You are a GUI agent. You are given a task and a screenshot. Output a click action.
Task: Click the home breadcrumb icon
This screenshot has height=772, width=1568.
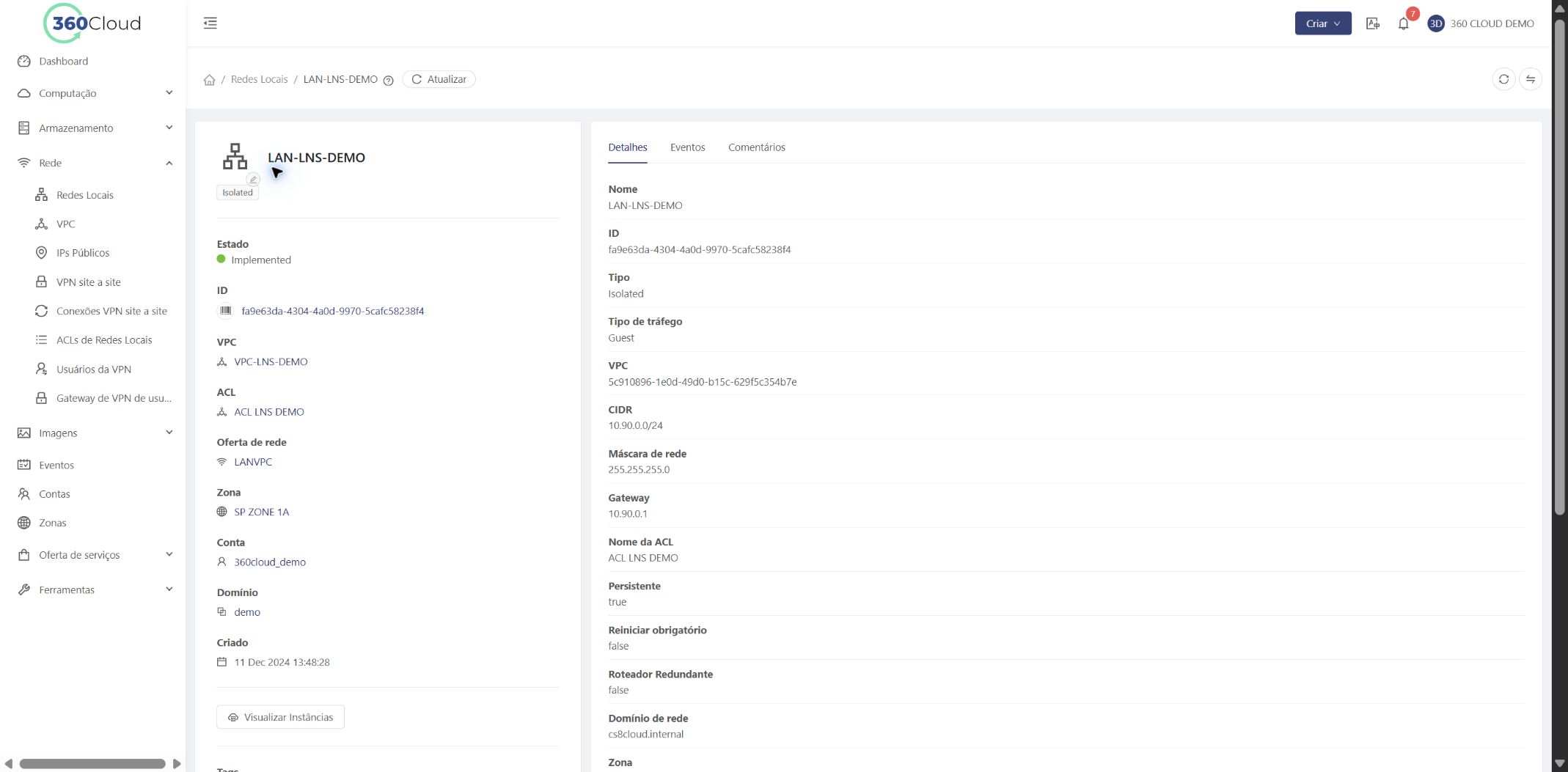point(209,79)
